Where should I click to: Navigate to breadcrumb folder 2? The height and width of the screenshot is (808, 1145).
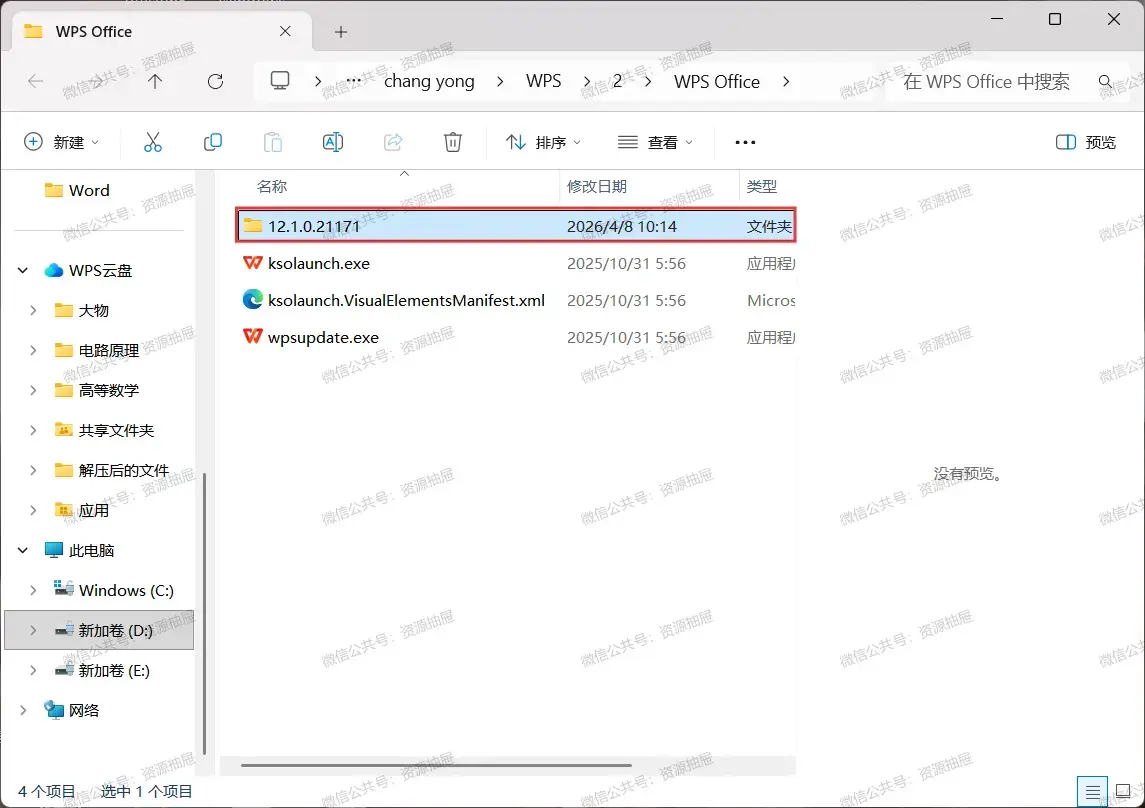pos(617,81)
